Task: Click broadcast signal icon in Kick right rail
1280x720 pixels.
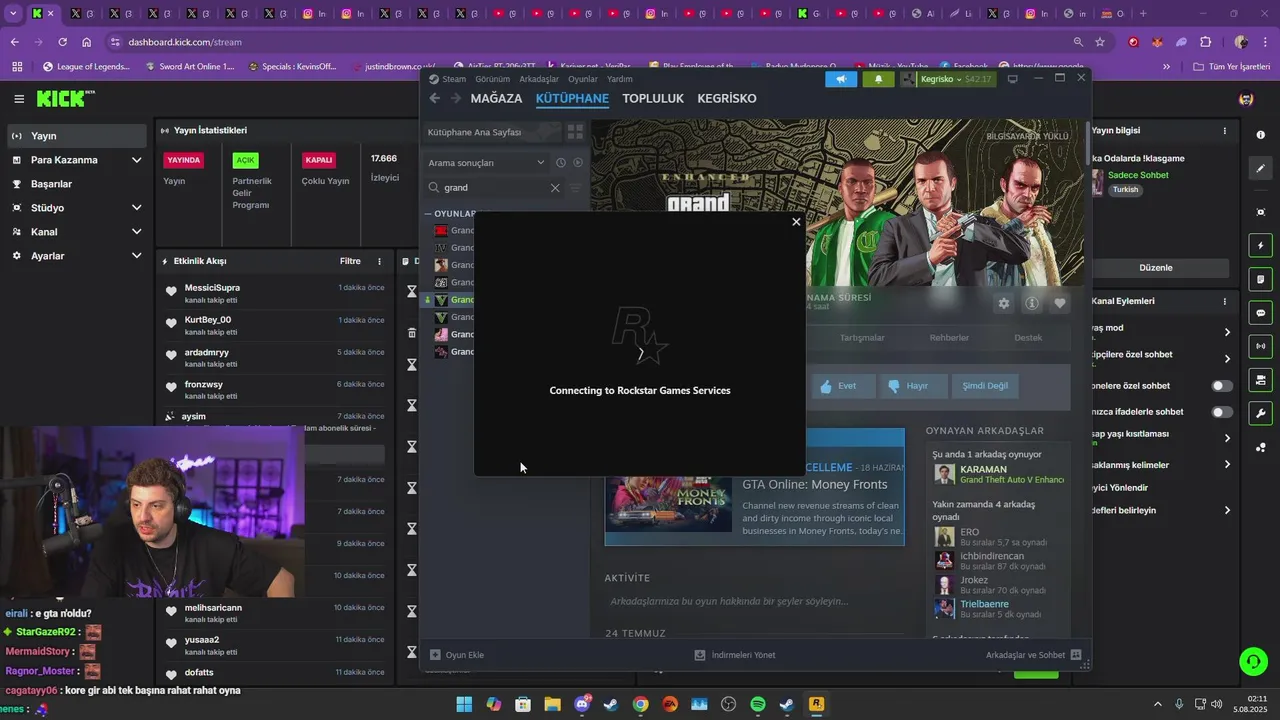Action: pos(1261,346)
